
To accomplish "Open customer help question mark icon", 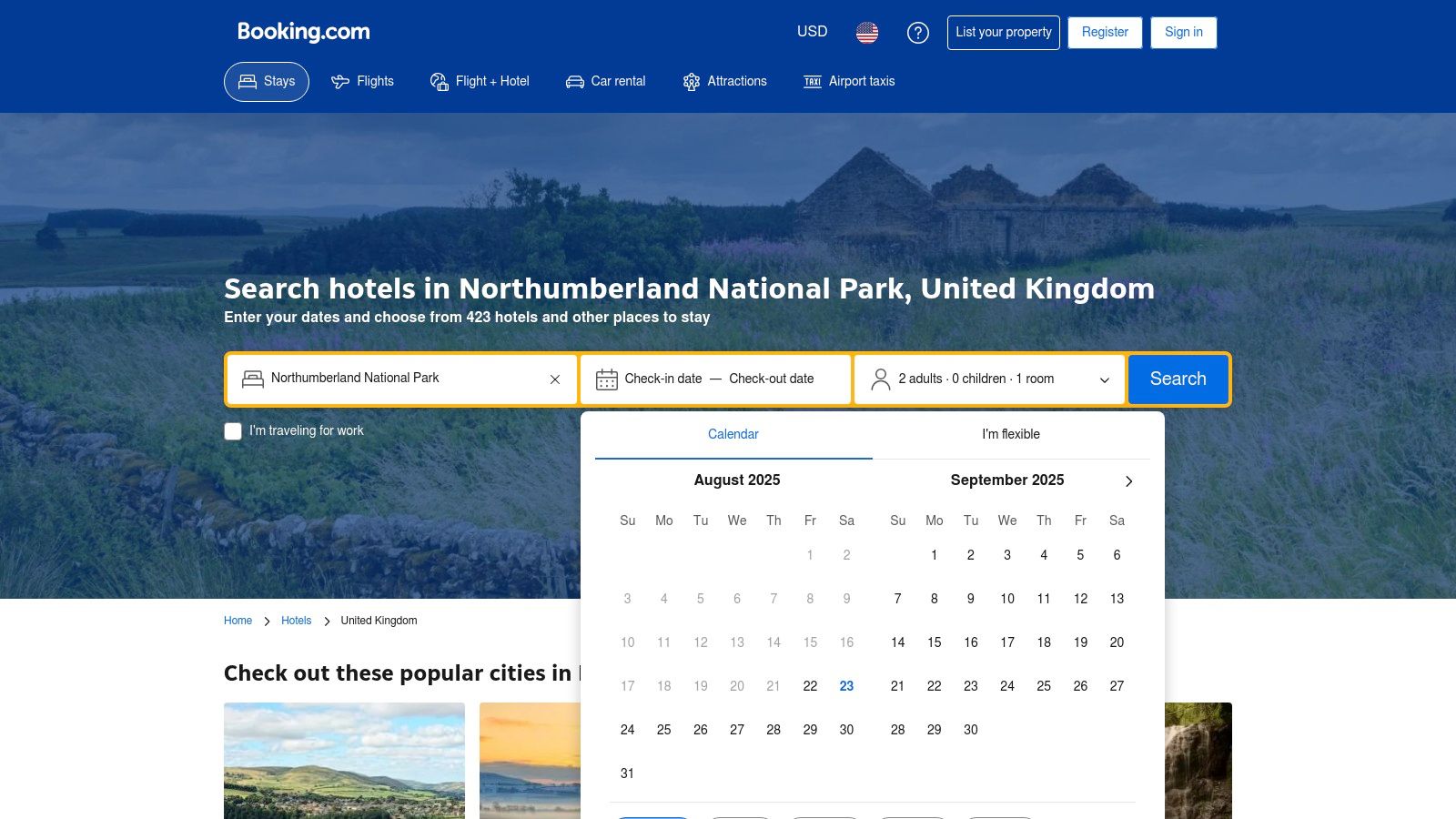I will tap(917, 33).
